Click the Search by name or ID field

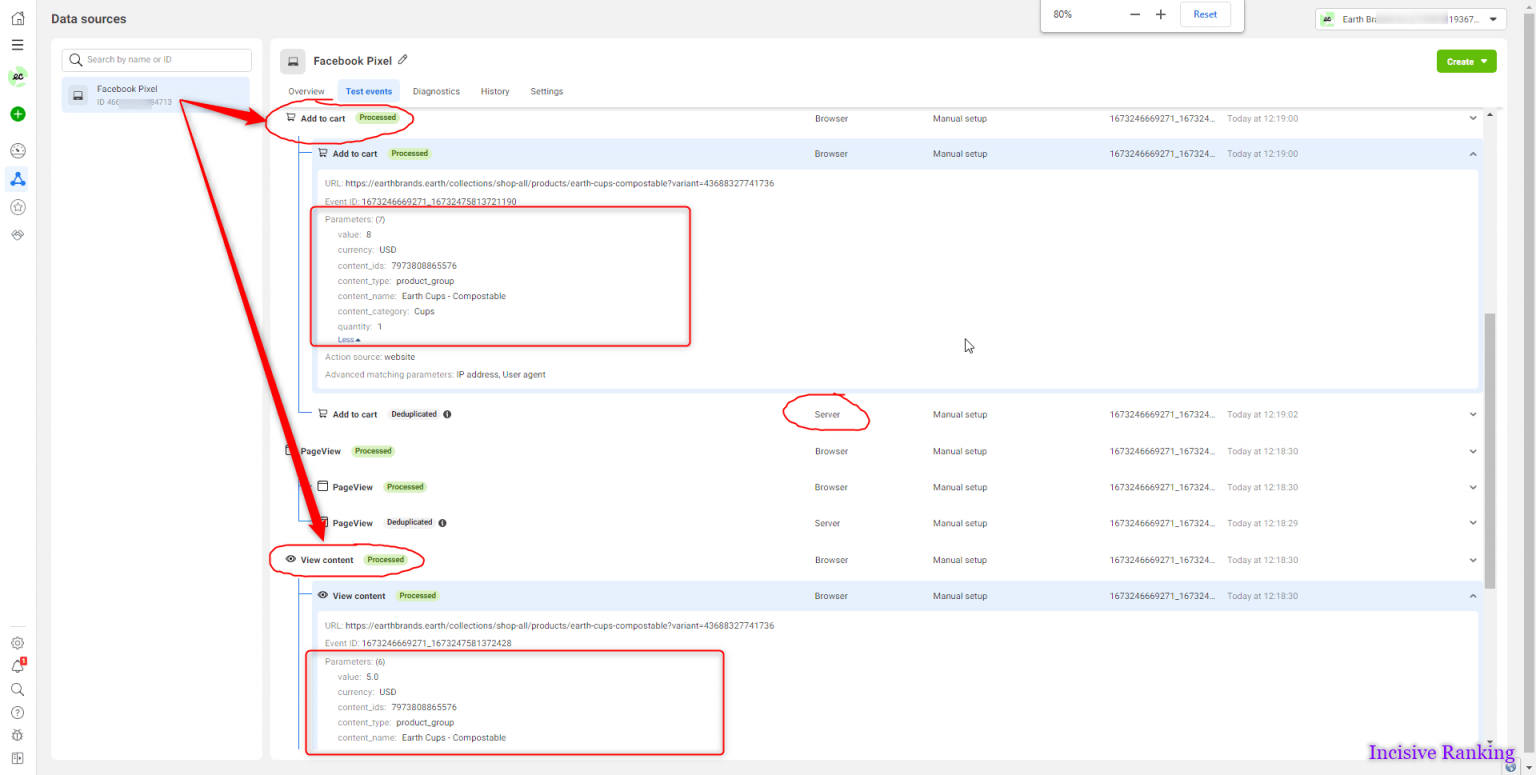coord(157,60)
